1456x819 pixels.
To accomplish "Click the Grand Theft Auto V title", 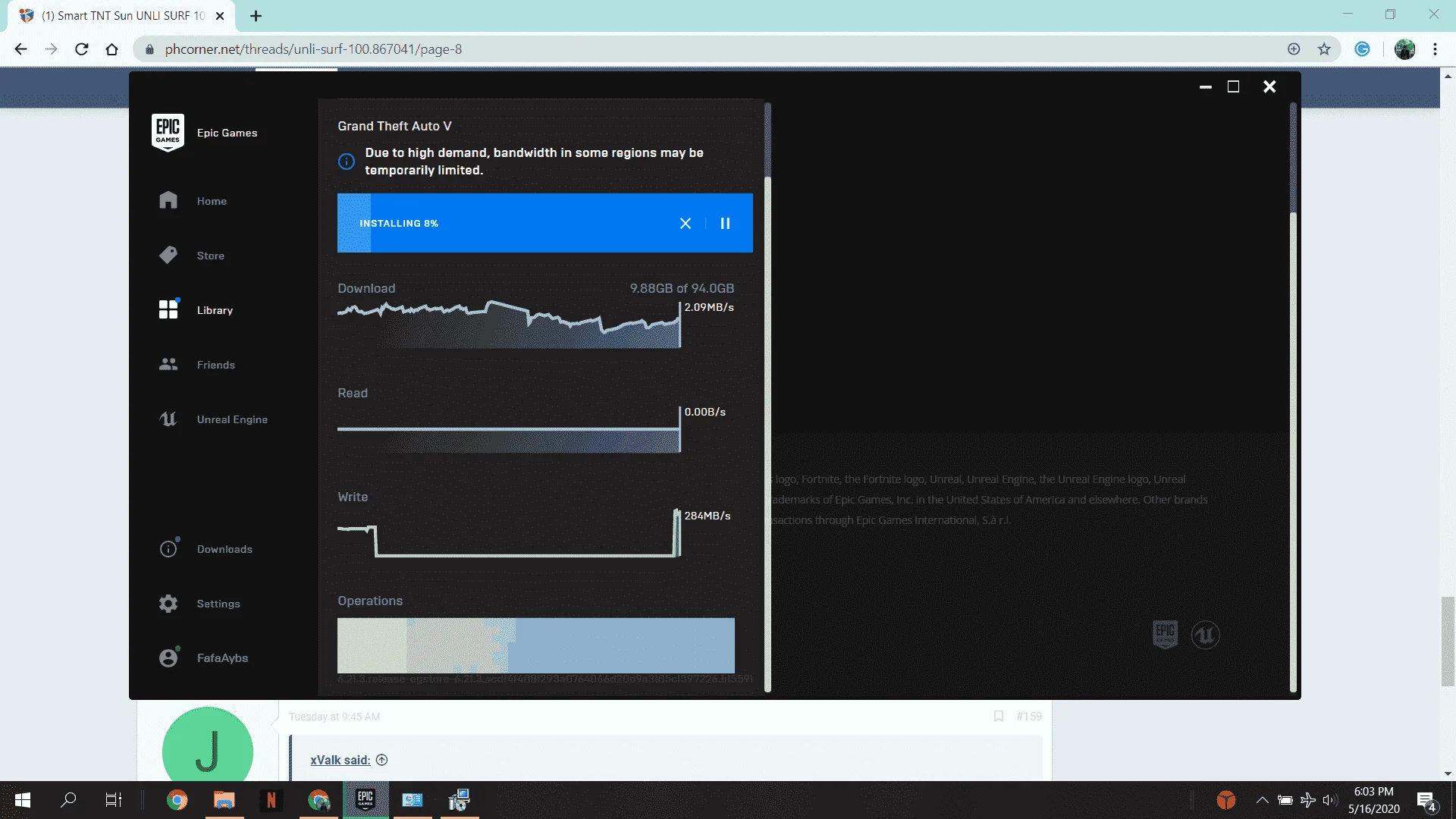I will [394, 126].
